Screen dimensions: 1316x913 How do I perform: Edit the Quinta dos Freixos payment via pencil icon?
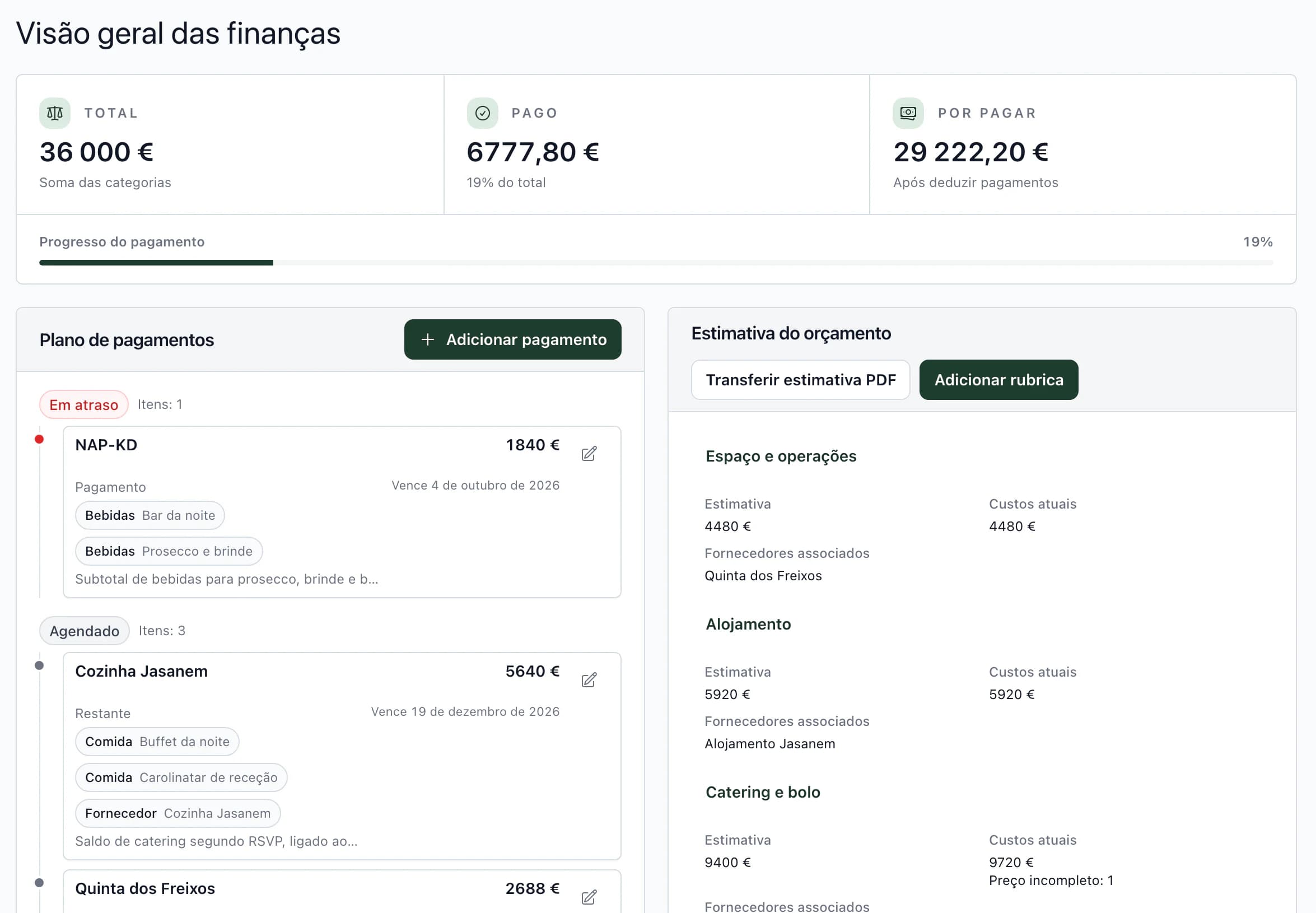pos(589,897)
